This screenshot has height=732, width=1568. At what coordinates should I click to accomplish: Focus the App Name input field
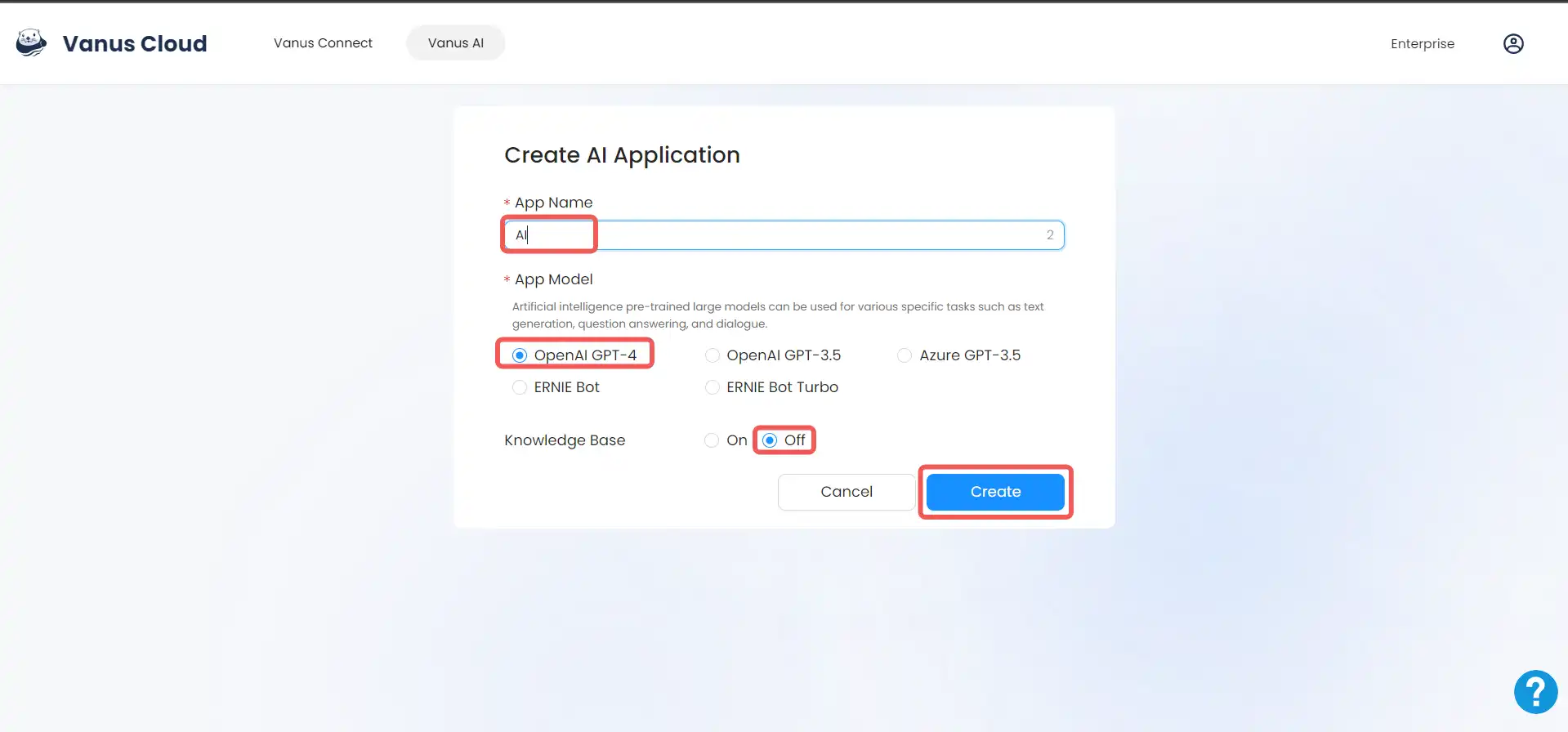[784, 235]
